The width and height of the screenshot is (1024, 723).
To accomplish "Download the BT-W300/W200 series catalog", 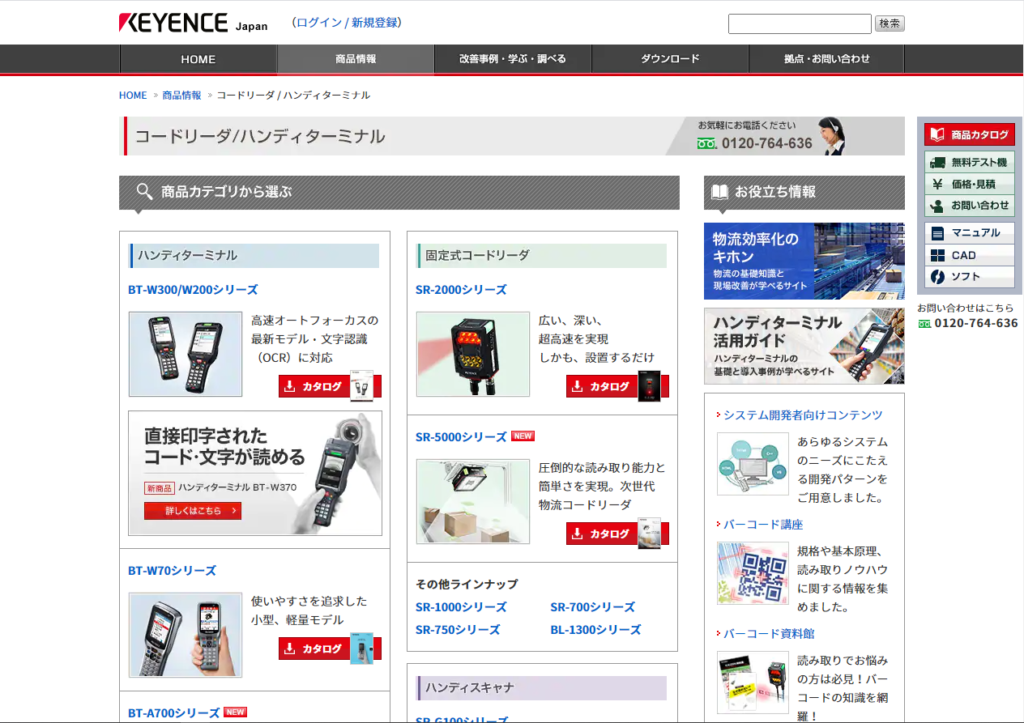I will coord(330,386).
